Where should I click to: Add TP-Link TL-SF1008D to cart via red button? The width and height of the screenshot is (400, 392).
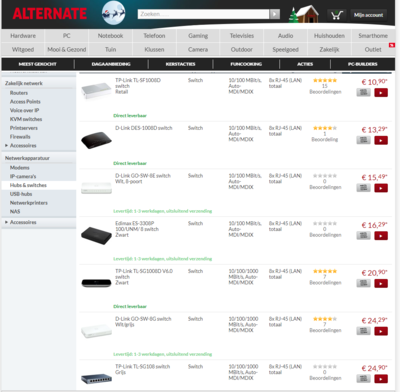coord(381,92)
